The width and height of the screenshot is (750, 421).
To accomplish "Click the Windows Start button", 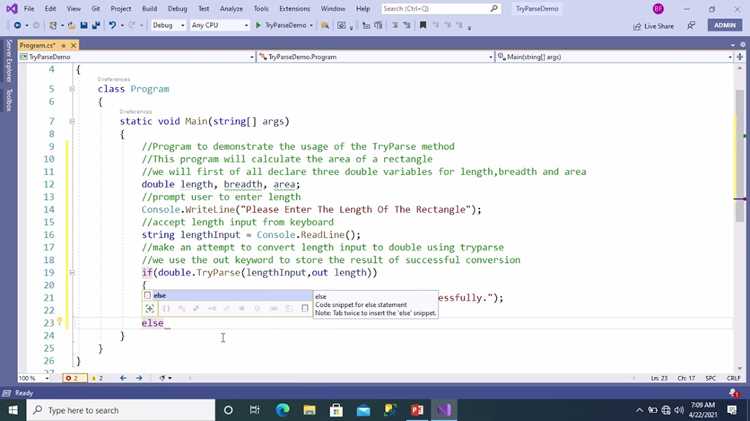I will click(13, 410).
